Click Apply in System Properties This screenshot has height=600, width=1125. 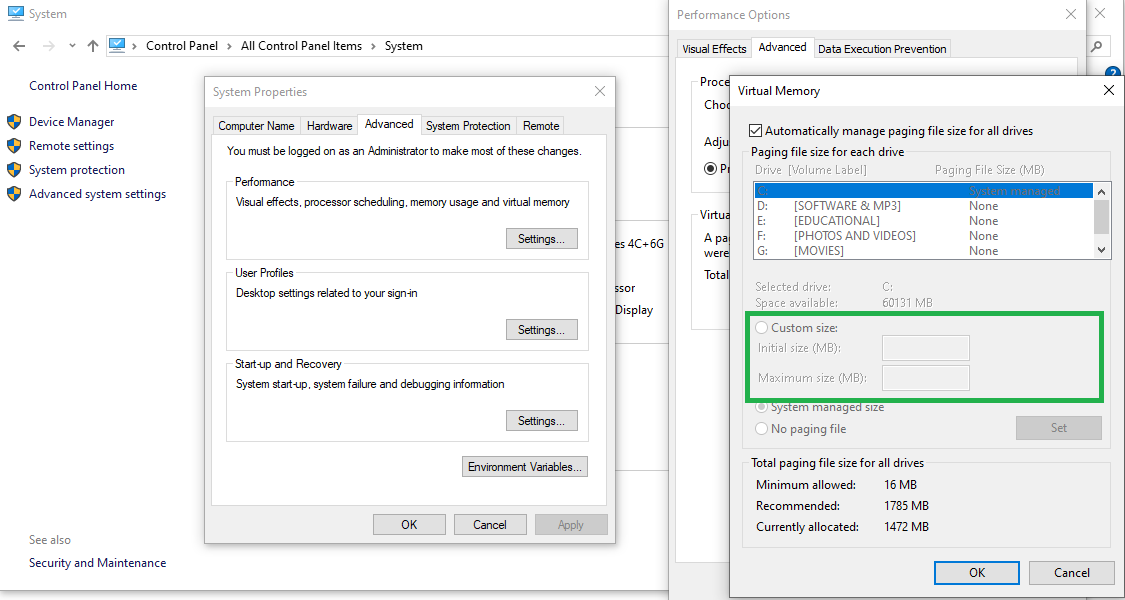tap(571, 525)
